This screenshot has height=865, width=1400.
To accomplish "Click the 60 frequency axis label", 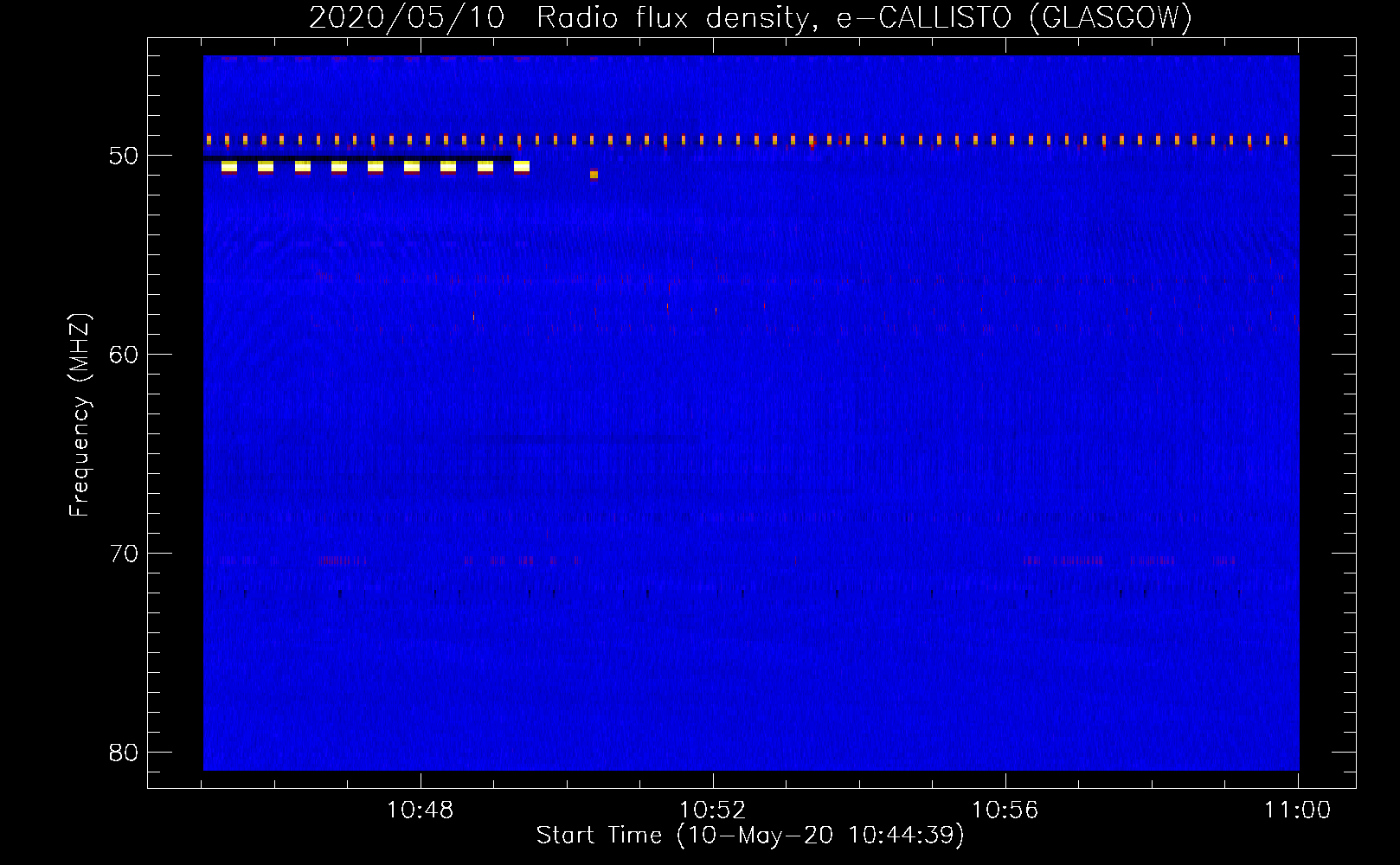I will [124, 355].
